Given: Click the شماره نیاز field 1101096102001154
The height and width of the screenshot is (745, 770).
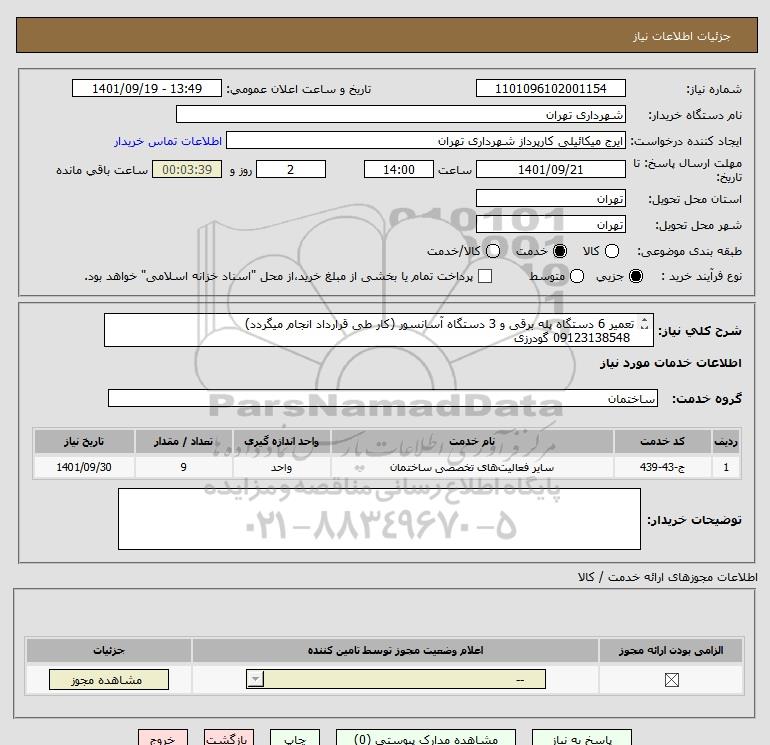Looking at the screenshot, I should (x=550, y=88).
